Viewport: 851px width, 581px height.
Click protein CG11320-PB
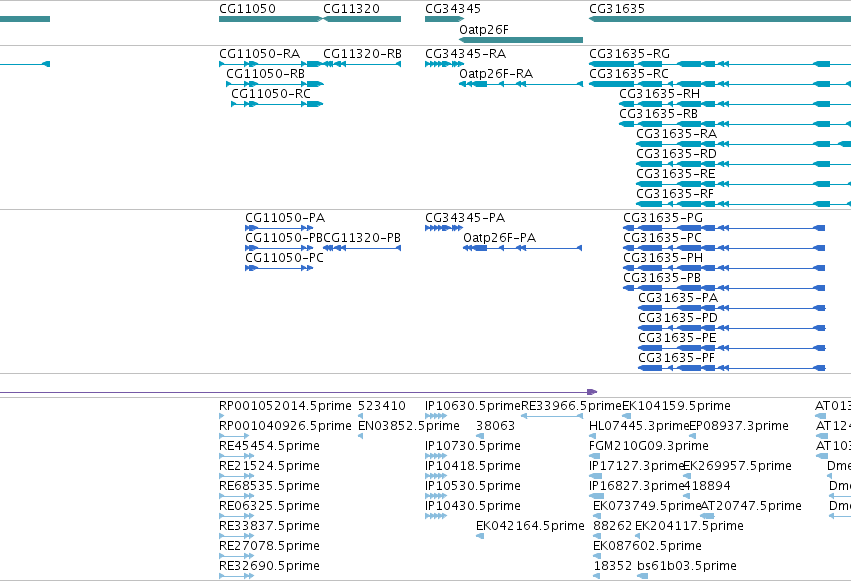(362, 238)
